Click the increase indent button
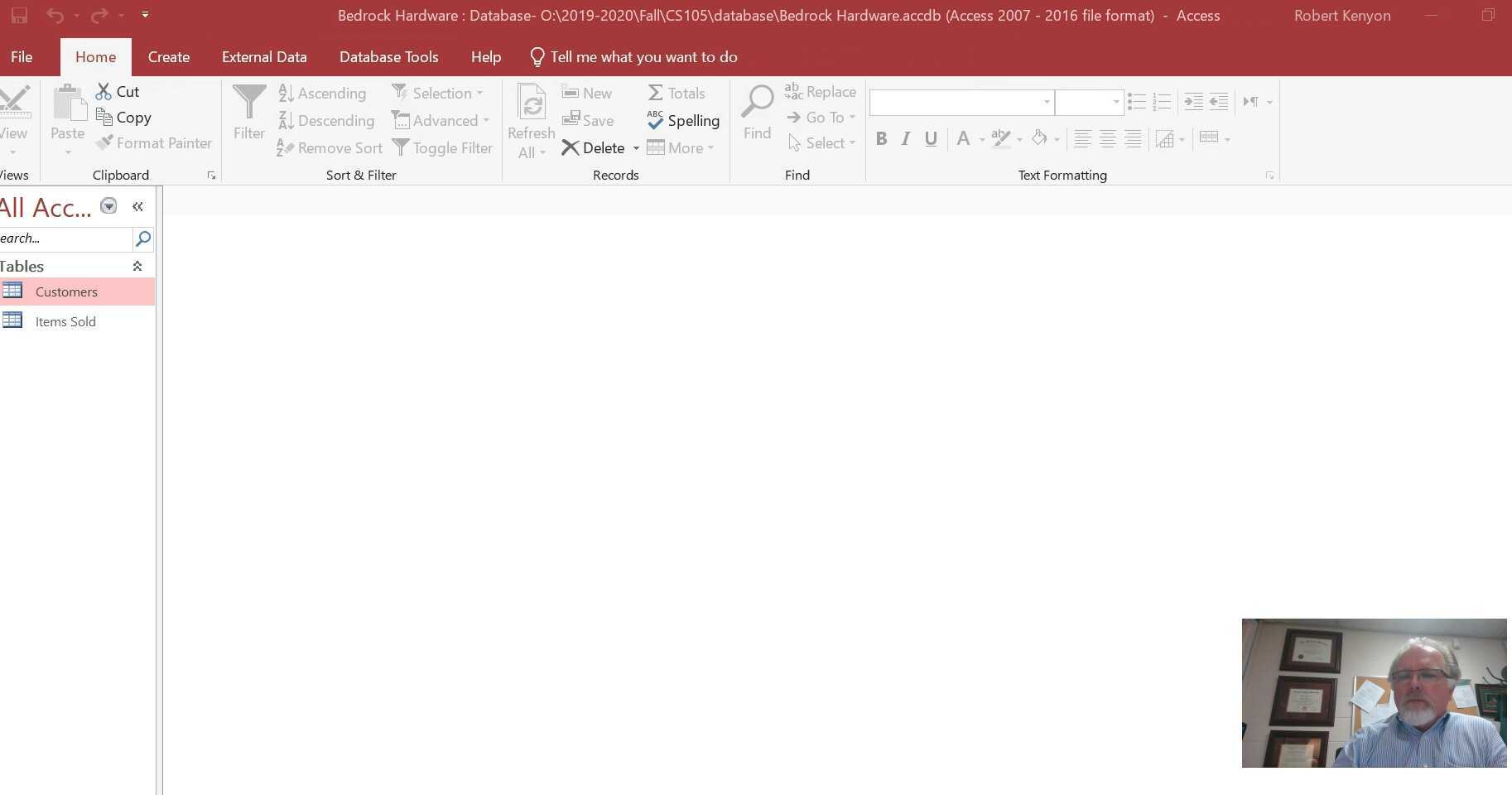This screenshot has height=795, width=1512. coord(1193,102)
